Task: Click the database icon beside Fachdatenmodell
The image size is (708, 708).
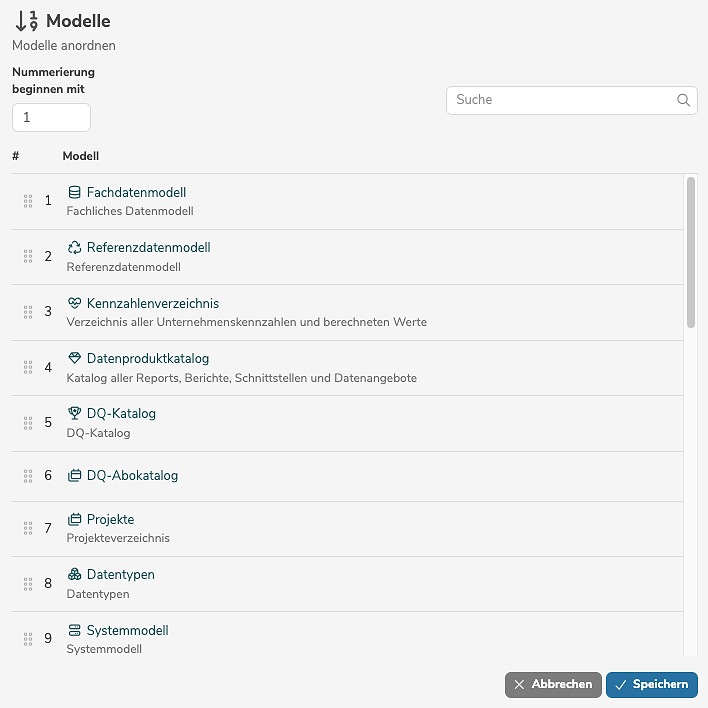Action: click(x=74, y=192)
